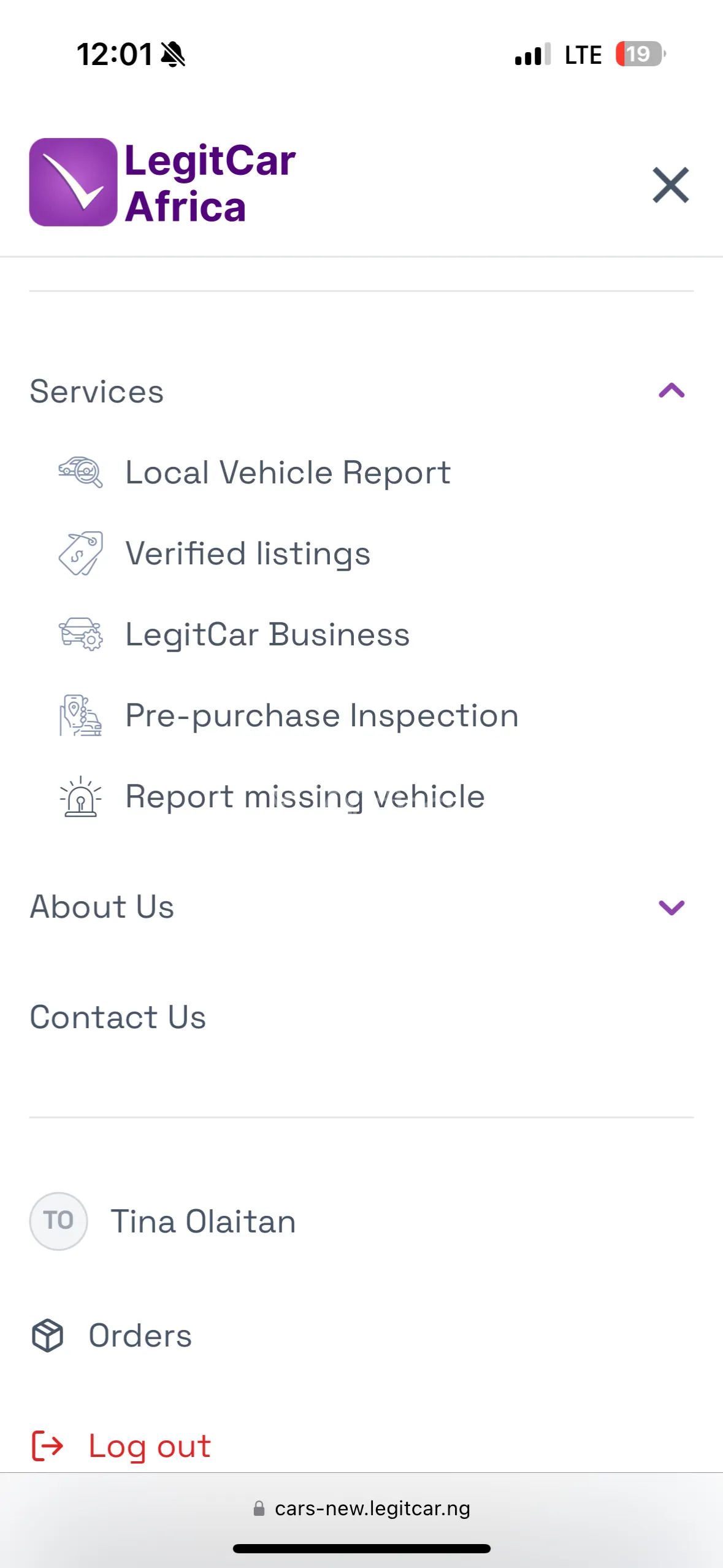The width and height of the screenshot is (723, 1568).
Task: Select Local Vehicle Report link
Action: 288,472
